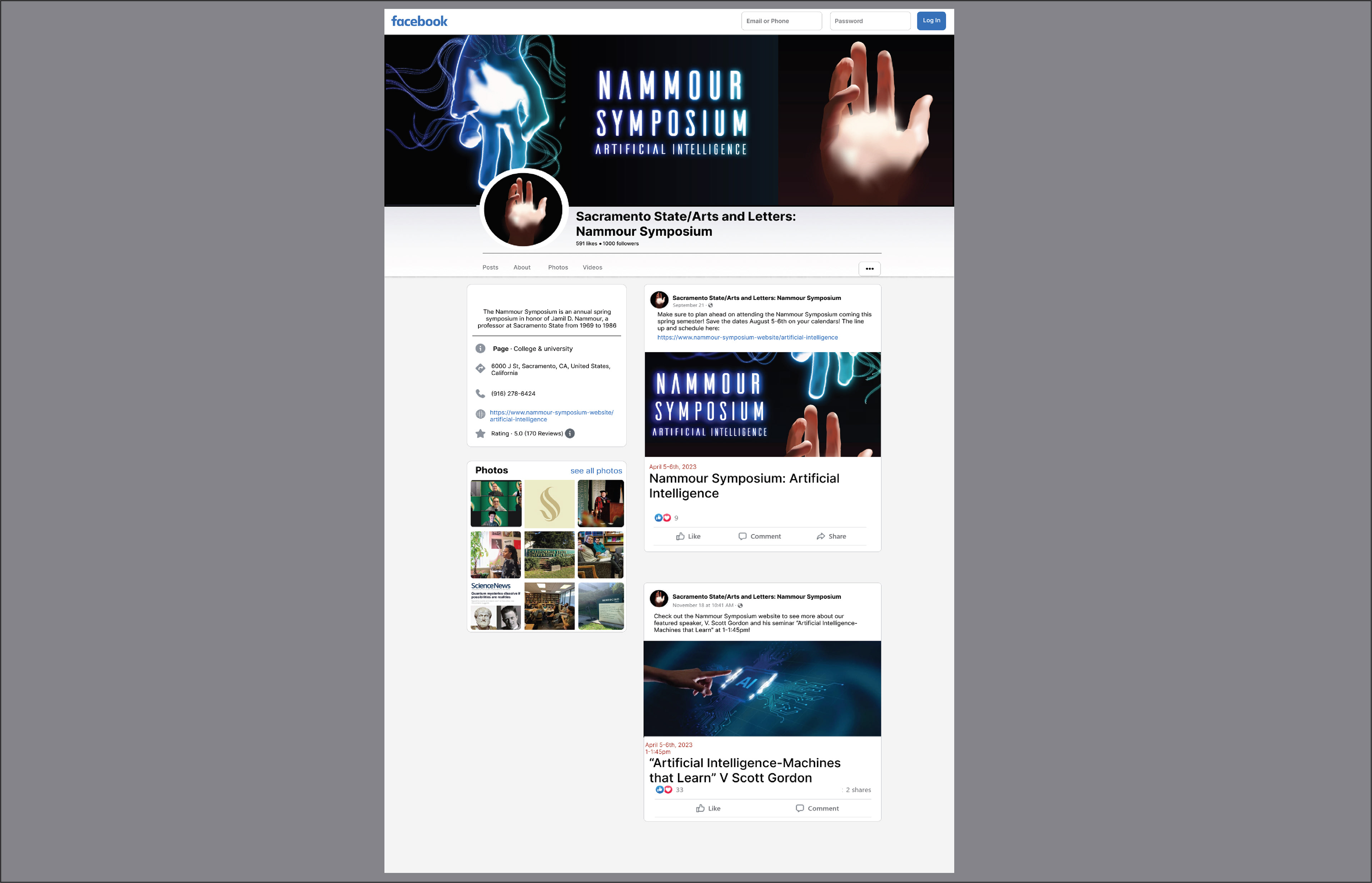Click page name on September 21 post
Screen dimensions: 1372x883
click(x=756, y=297)
